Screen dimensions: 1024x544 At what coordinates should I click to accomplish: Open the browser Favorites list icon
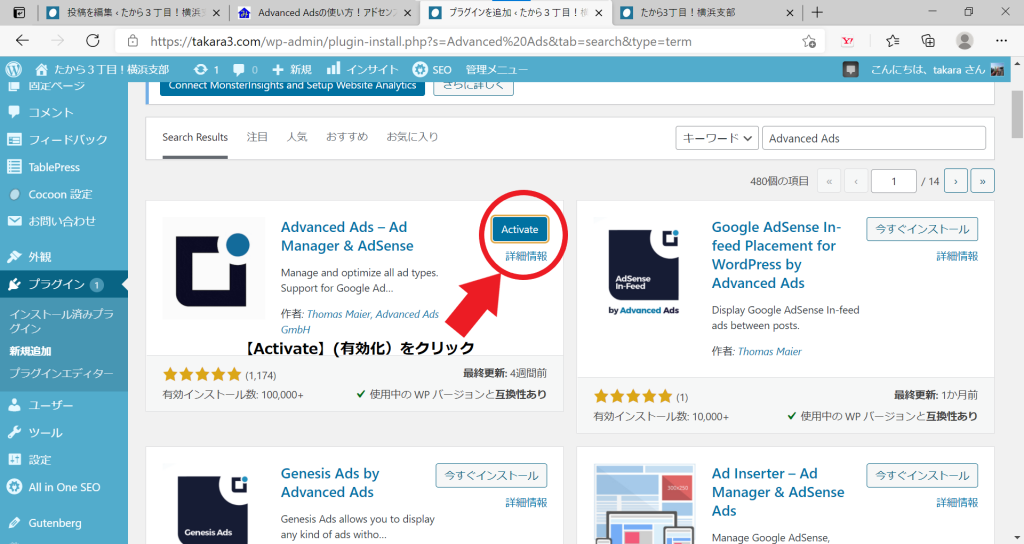click(x=892, y=40)
